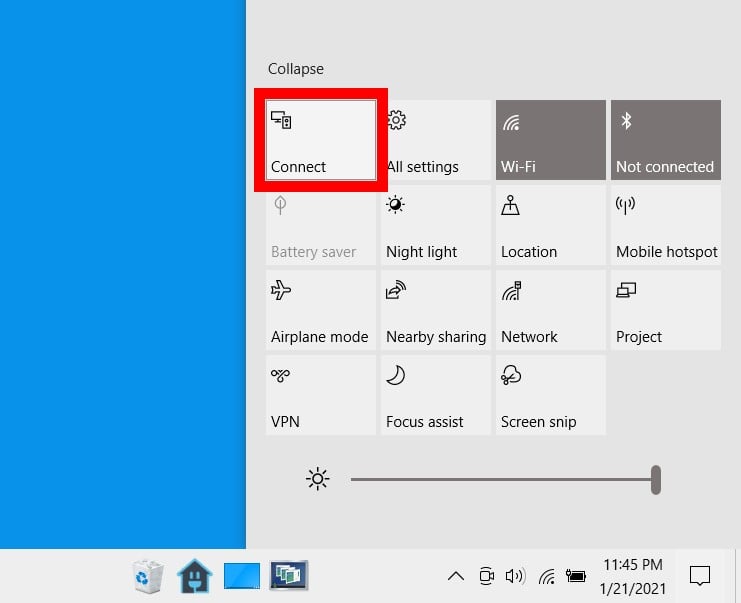Click the volume speaker tray icon
Viewport: 741px width, 603px height.
pos(515,576)
